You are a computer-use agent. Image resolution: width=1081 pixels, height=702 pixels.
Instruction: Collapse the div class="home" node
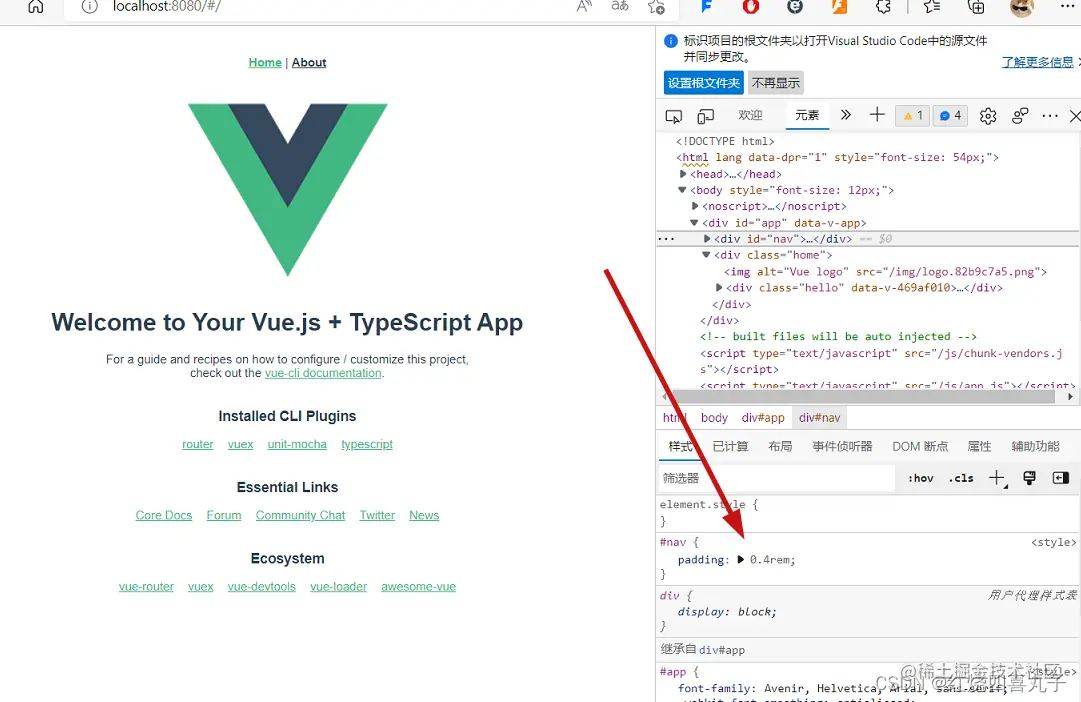706,255
